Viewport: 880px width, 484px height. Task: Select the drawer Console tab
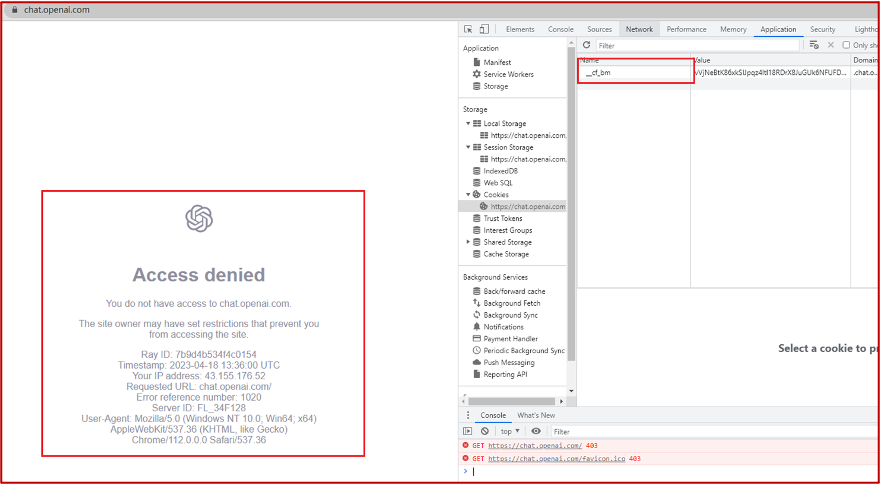493,415
